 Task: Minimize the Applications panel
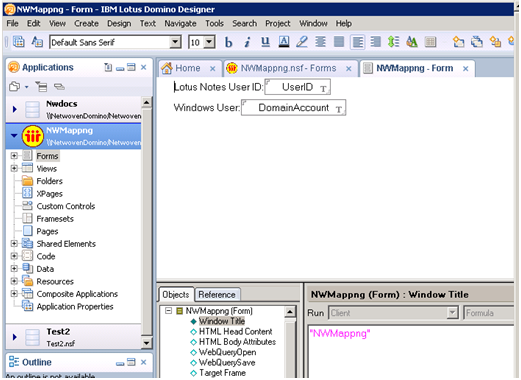120,68
